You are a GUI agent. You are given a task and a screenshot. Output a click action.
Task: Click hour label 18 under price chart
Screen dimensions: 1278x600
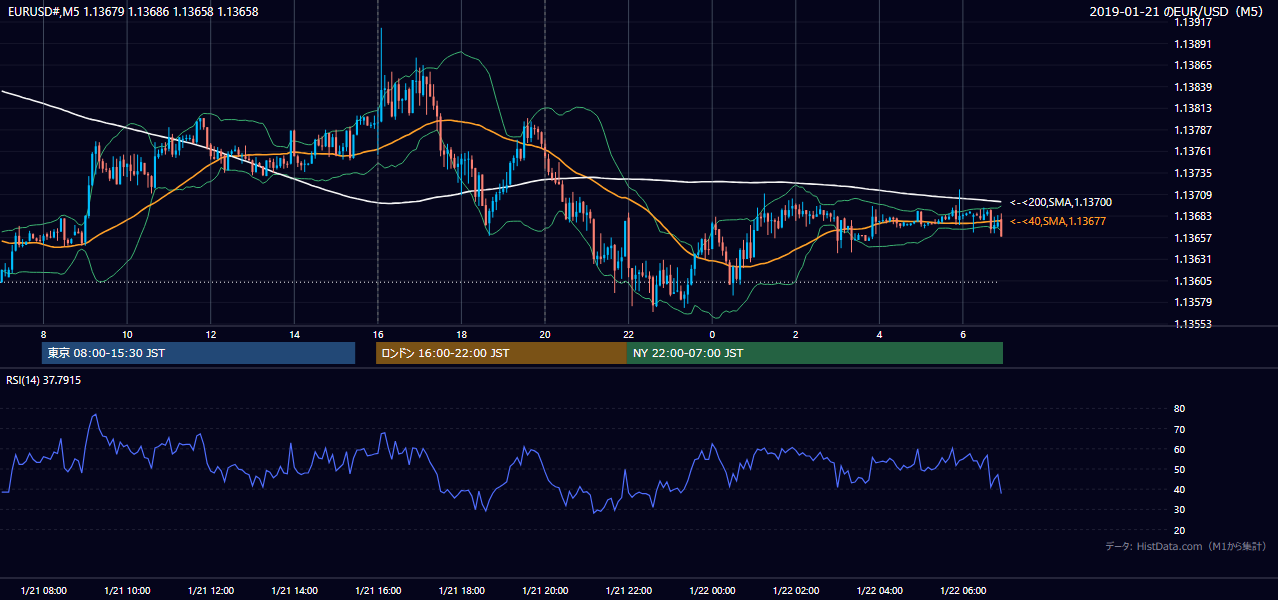pyautogui.click(x=461, y=334)
